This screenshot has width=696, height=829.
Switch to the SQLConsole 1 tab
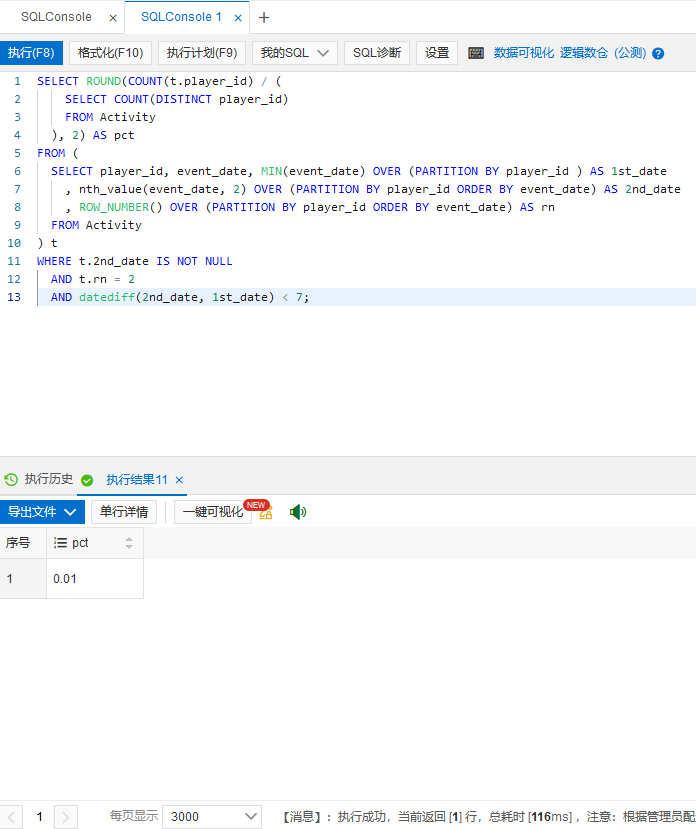(x=181, y=17)
